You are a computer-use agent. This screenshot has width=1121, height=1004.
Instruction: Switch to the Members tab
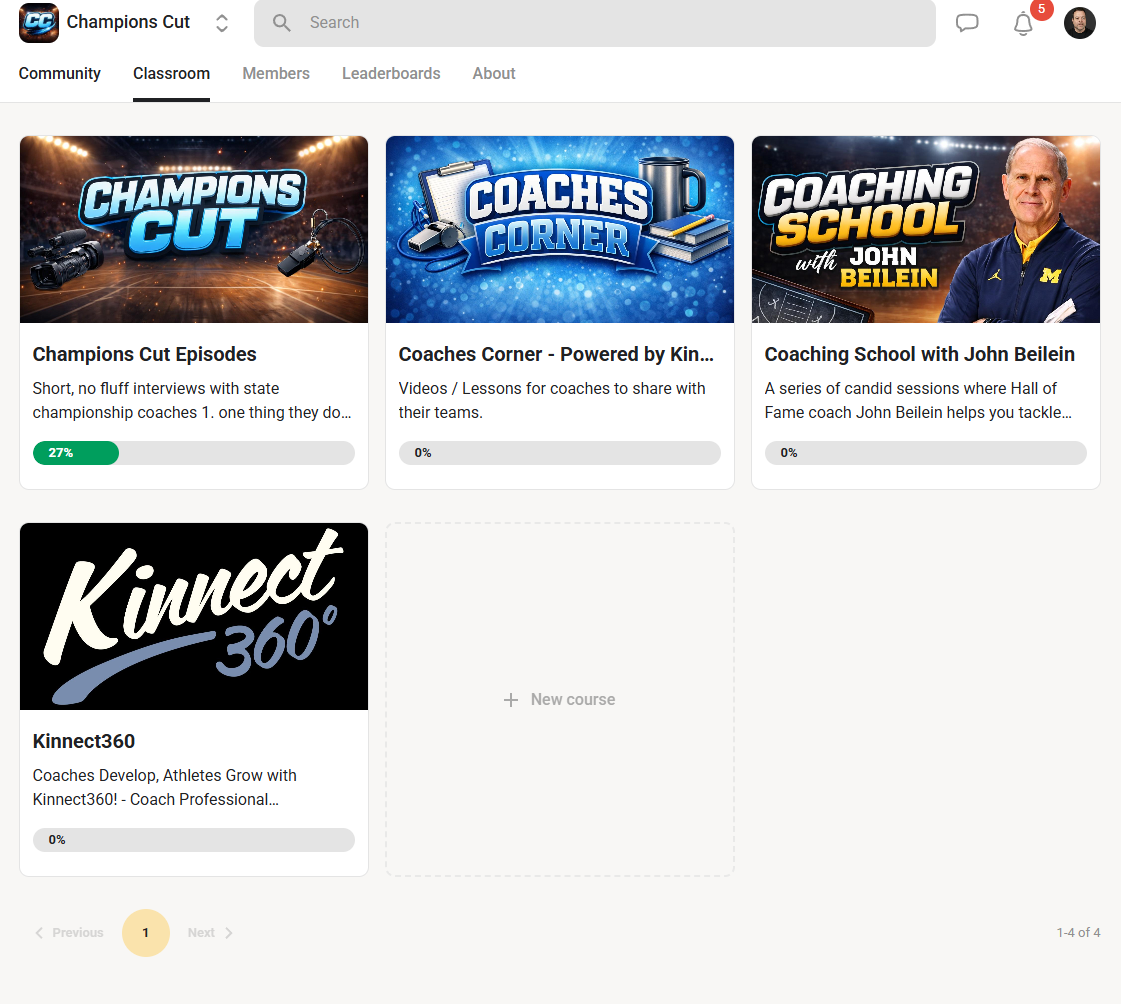point(276,74)
